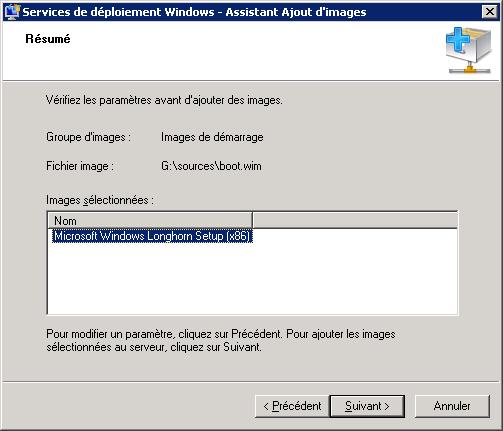
Task: Click the Fichier image label
Action: (x=80, y=166)
